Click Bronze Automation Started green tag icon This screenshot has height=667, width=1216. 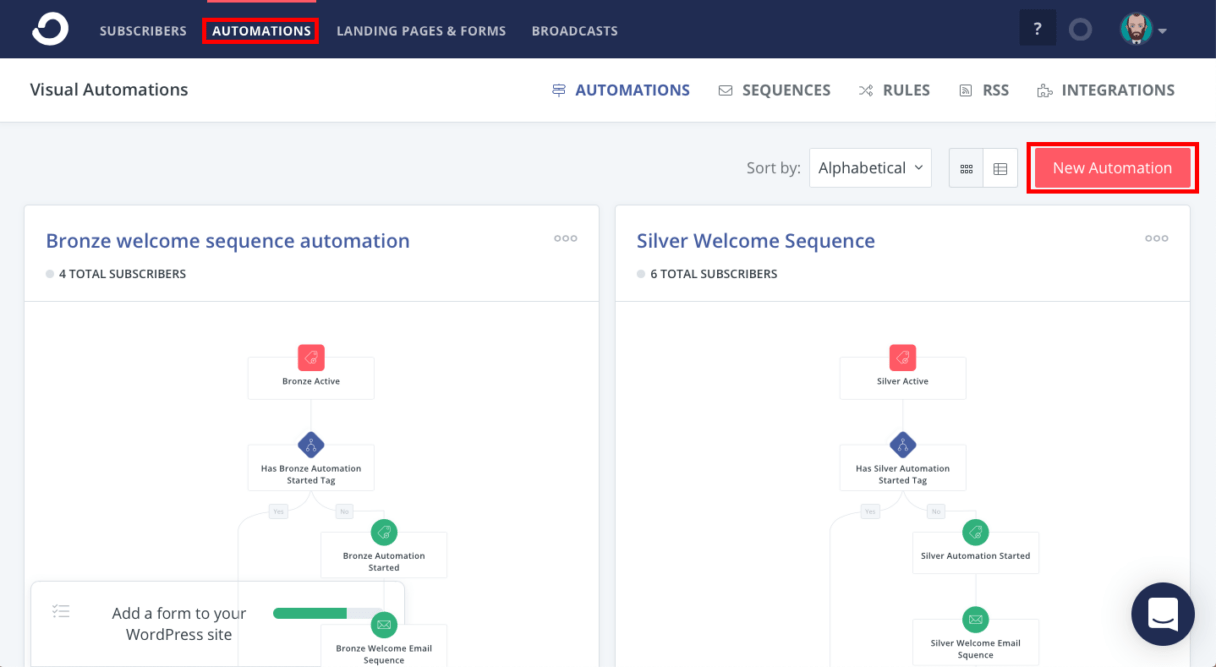point(384,532)
